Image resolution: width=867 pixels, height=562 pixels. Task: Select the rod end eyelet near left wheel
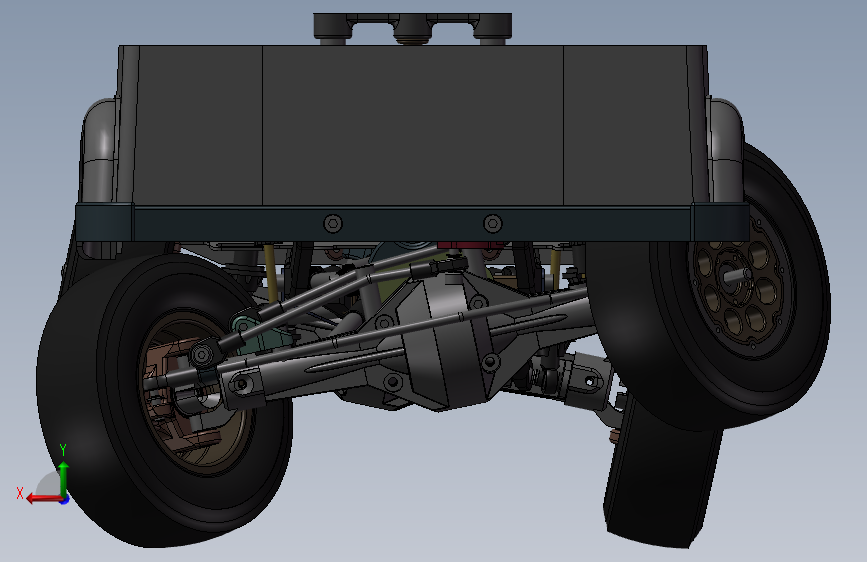click(x=202, y=354)
